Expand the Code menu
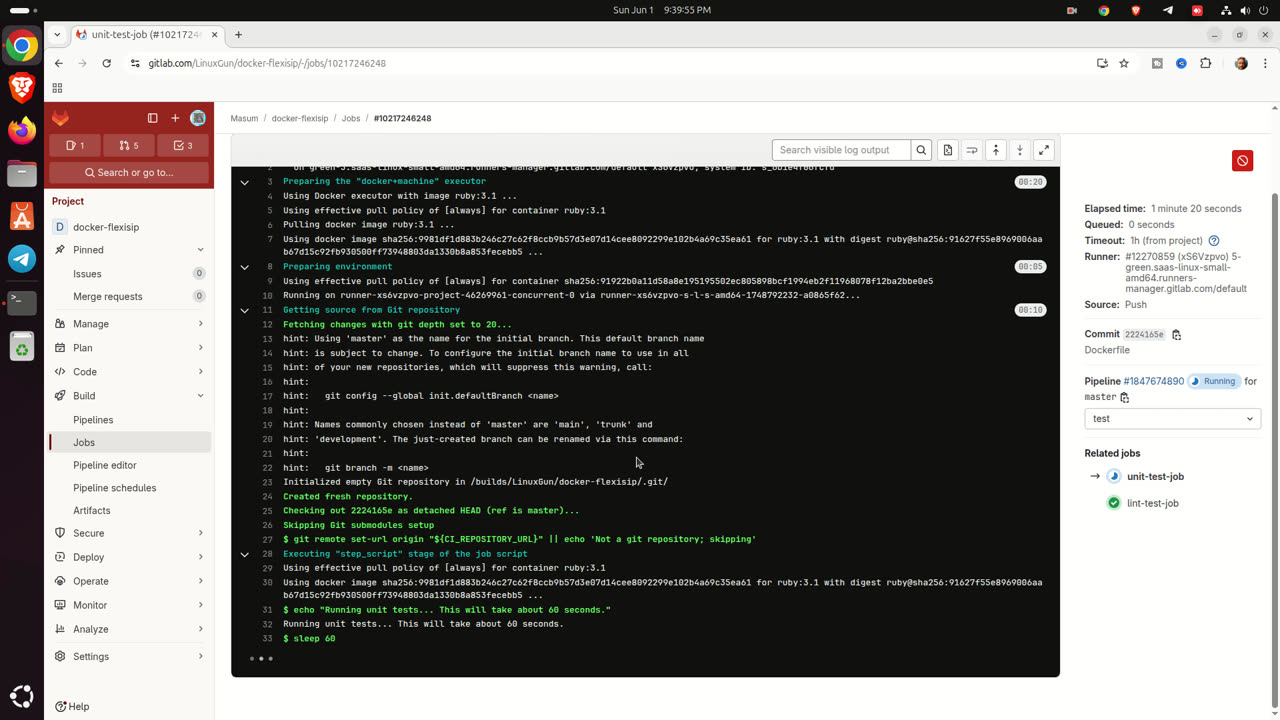The image size is (1280, 720). point(129,372)
